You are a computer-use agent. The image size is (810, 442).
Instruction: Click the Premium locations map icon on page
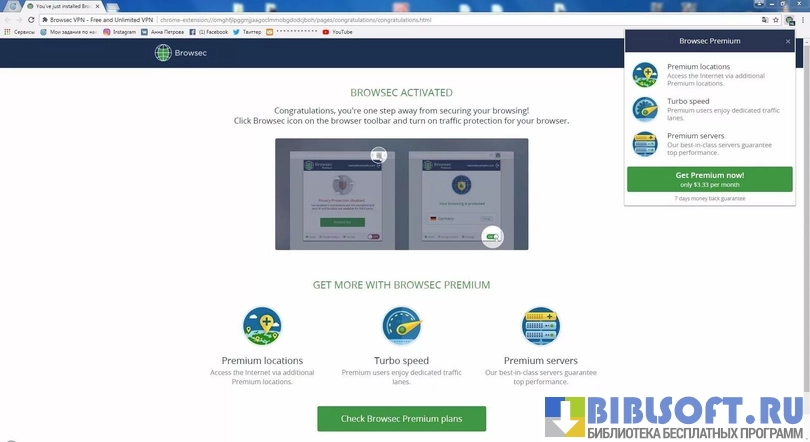262,326
